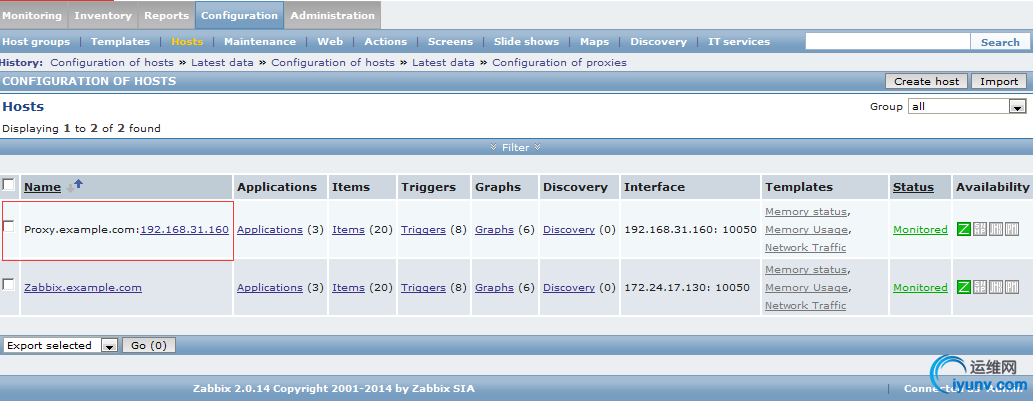Check the Proxy.example.com host checkbox

pyautogui.click(x=9, y=227)
